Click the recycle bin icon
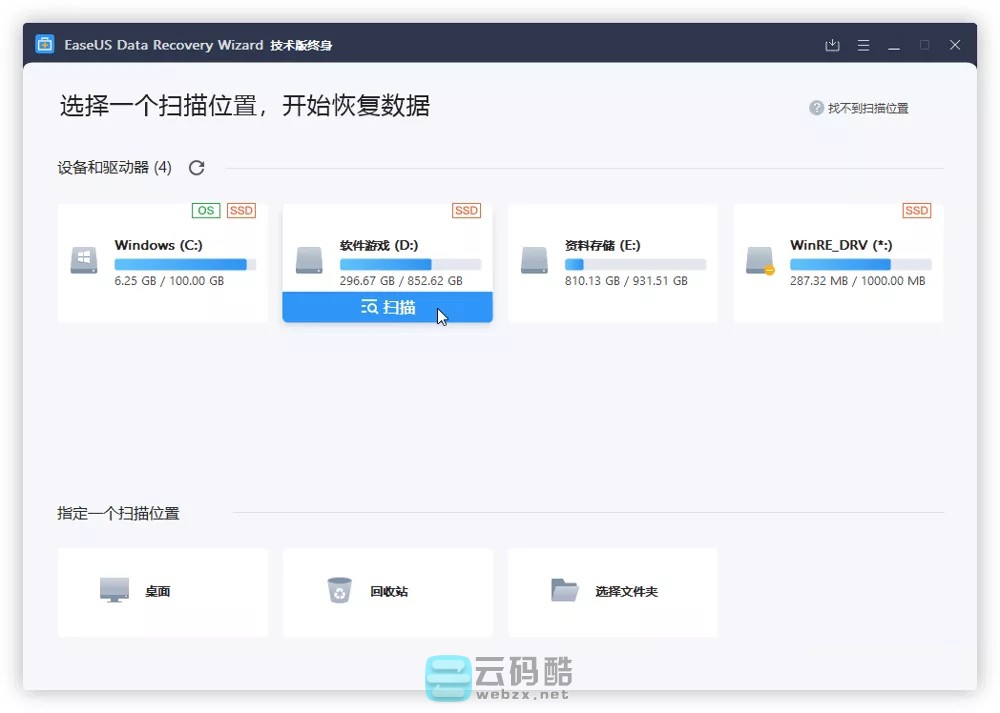The image size is (1000, 713). 340,590
